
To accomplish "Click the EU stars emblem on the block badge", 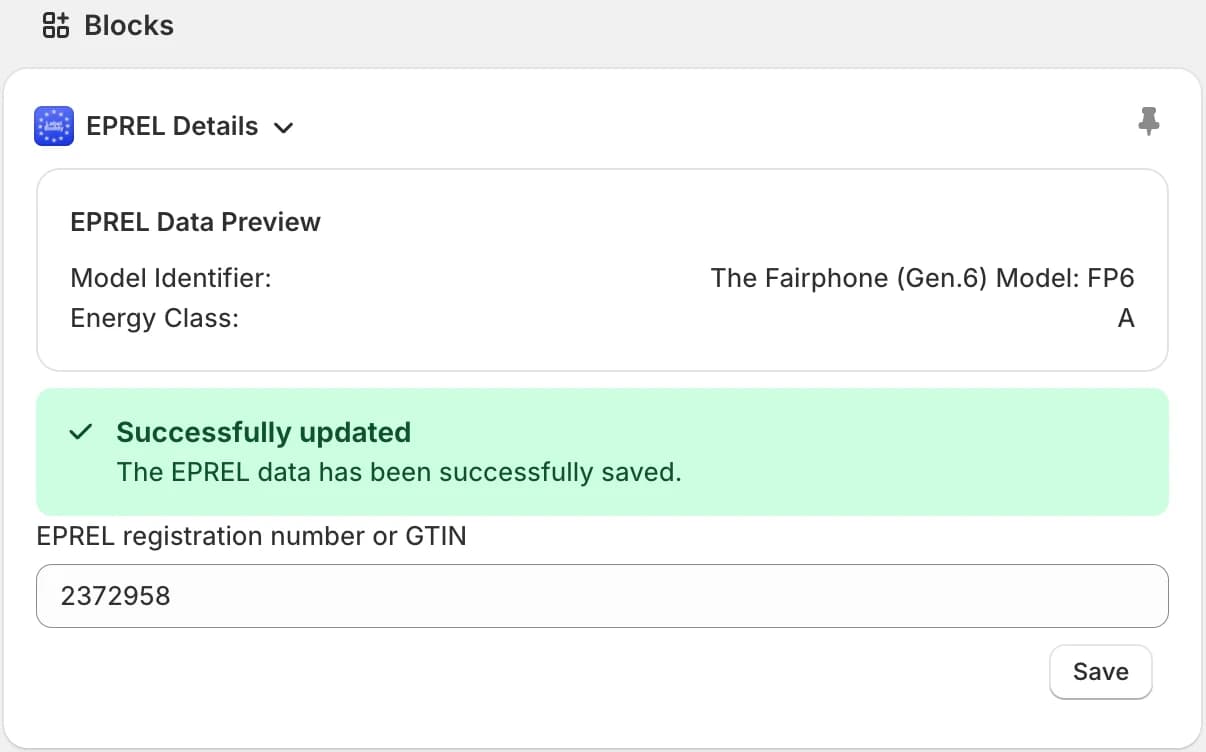I will 53,125.
